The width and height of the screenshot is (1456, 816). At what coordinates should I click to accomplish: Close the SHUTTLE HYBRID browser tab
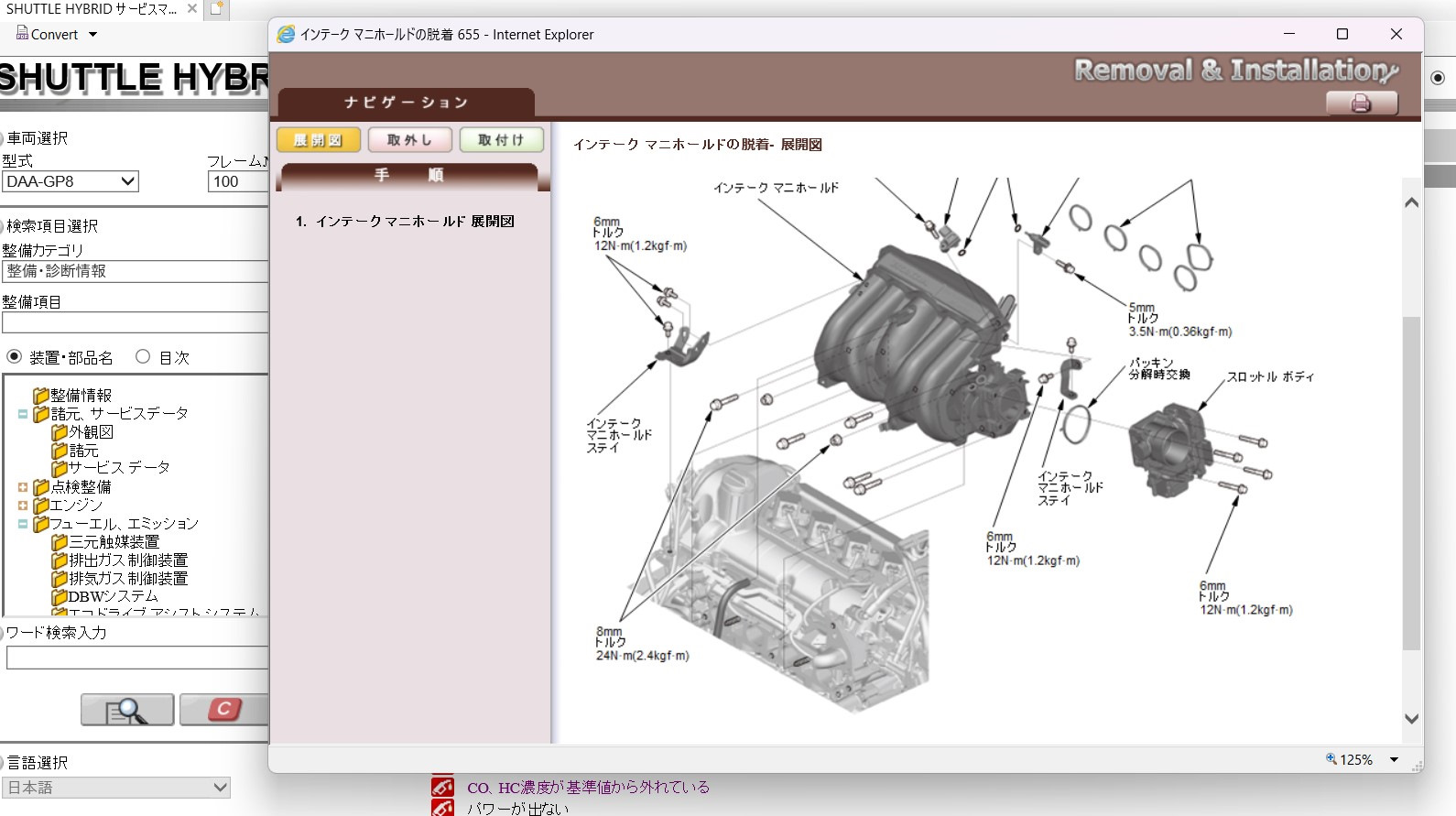(x=192, y=8)
